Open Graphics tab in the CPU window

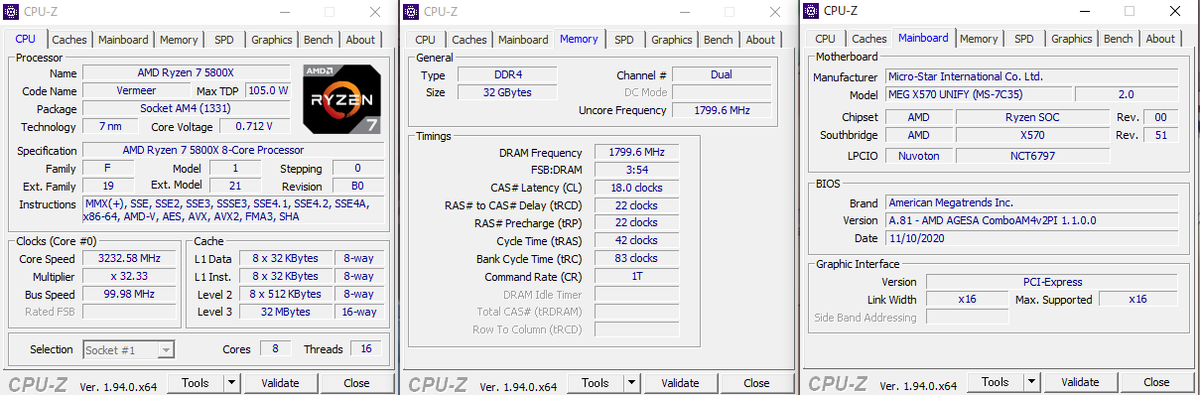point(272,40)
